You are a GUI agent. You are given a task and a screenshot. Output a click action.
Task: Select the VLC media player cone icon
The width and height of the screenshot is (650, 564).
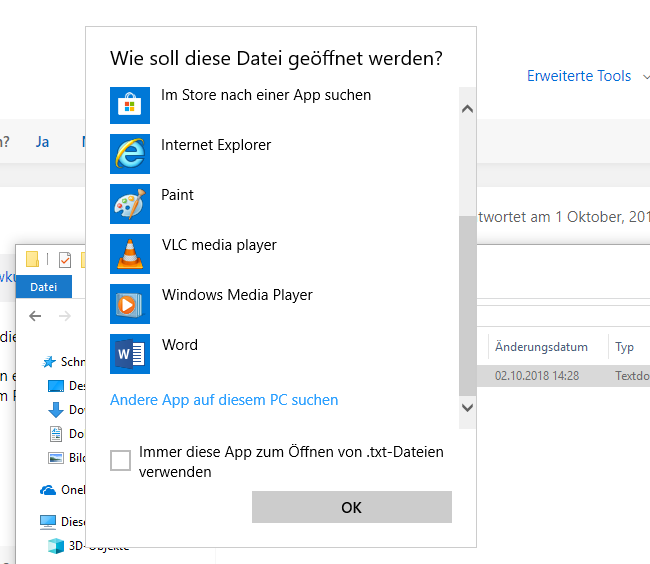pos(130,254)
